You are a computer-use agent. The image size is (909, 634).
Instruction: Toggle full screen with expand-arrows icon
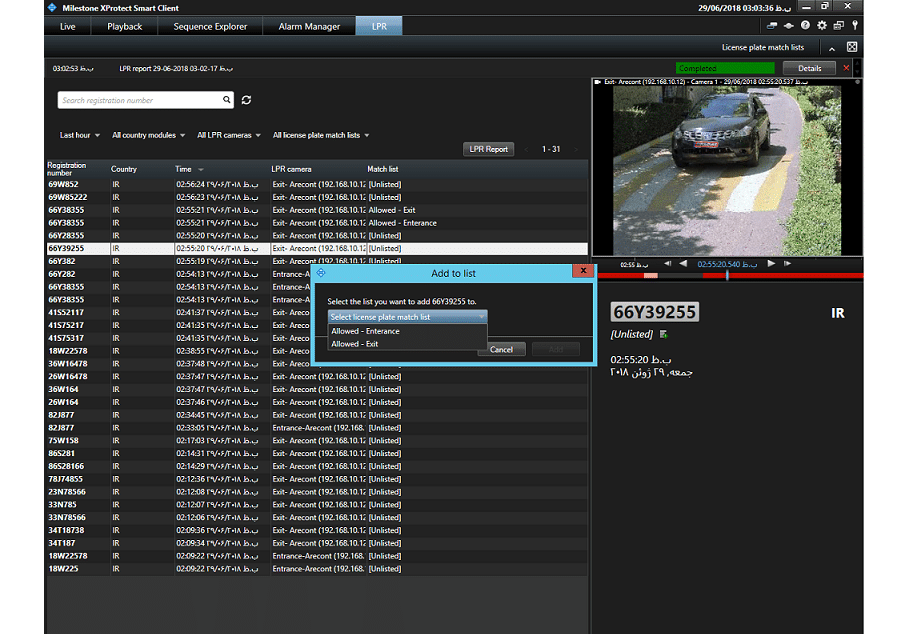[x=852, y=47]
